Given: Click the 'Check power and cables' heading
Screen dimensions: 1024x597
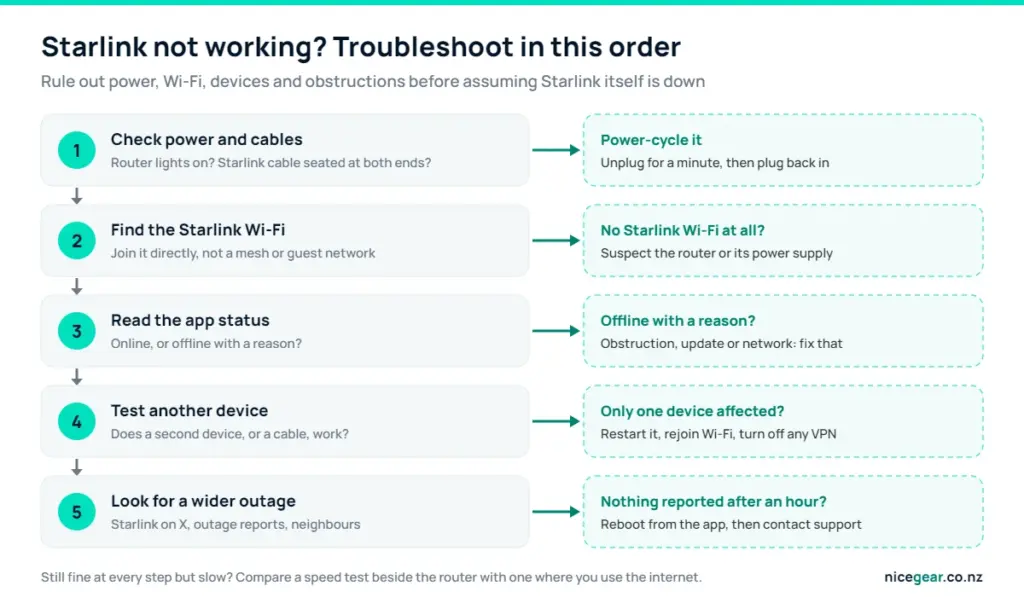Looking at the screenshot, I should point(206,140).
